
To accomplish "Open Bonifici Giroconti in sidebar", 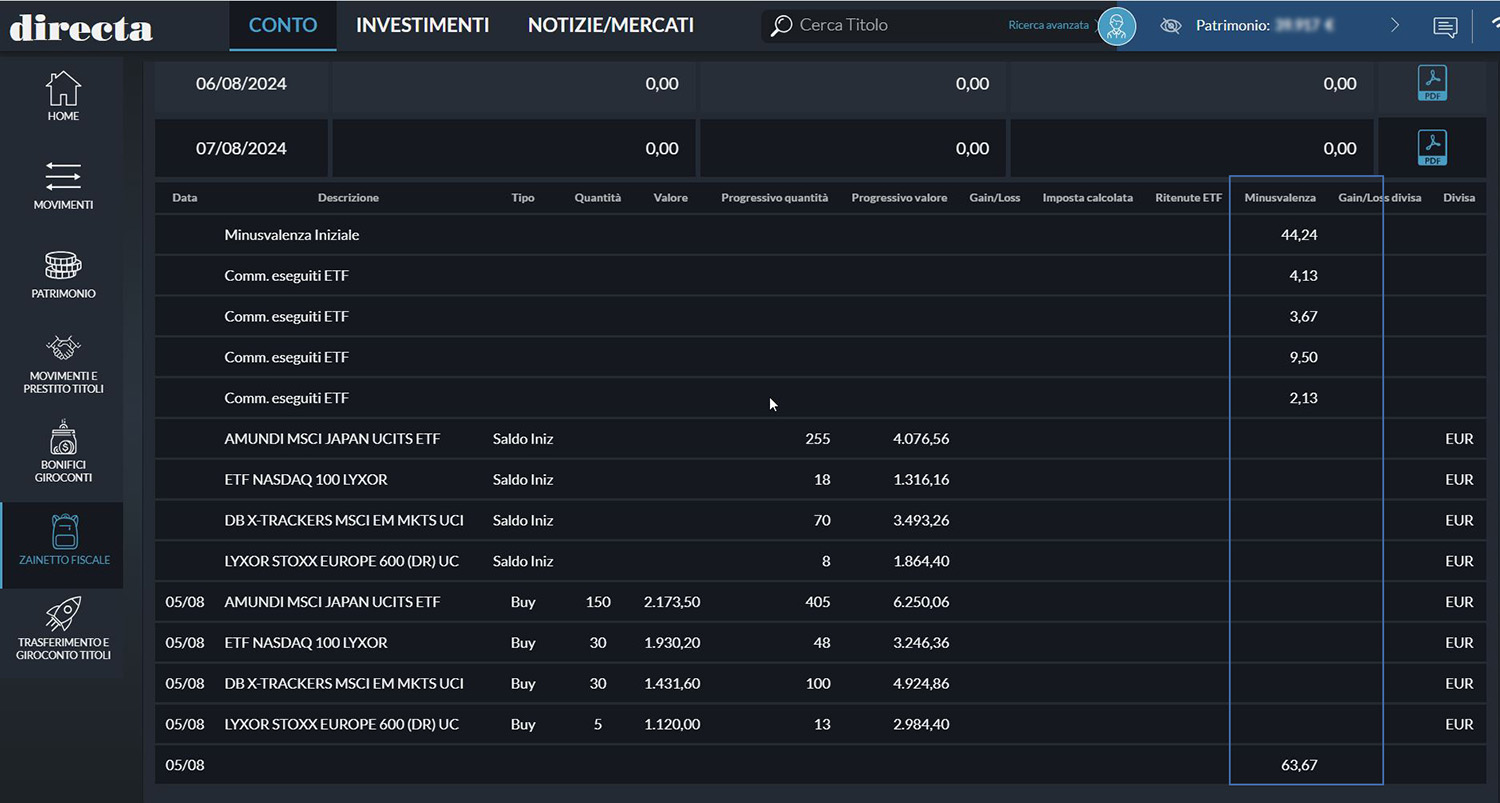I will pyautogui.click(x=62, y=452).
